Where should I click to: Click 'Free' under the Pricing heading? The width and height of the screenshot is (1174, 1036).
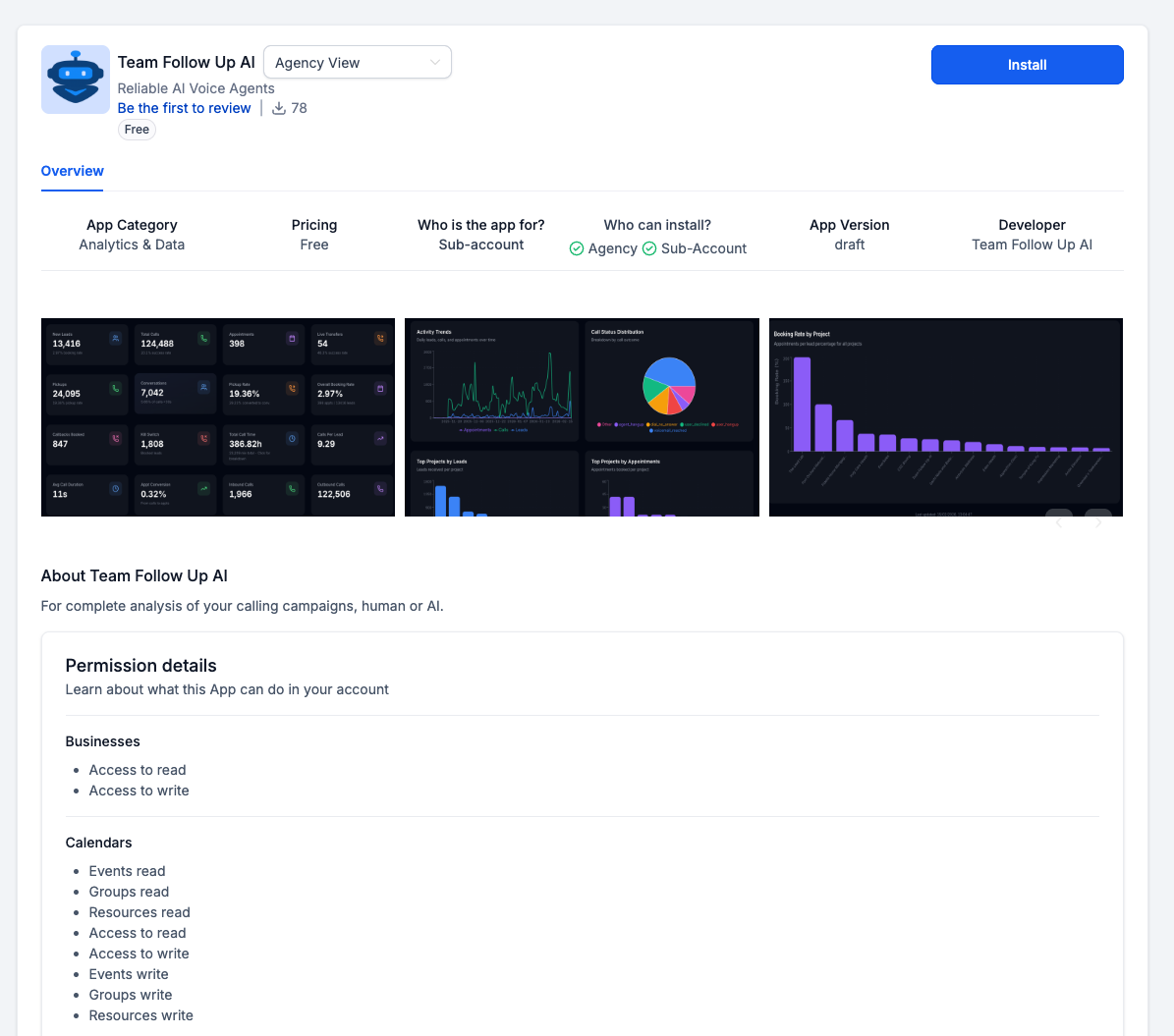[314, 245]
